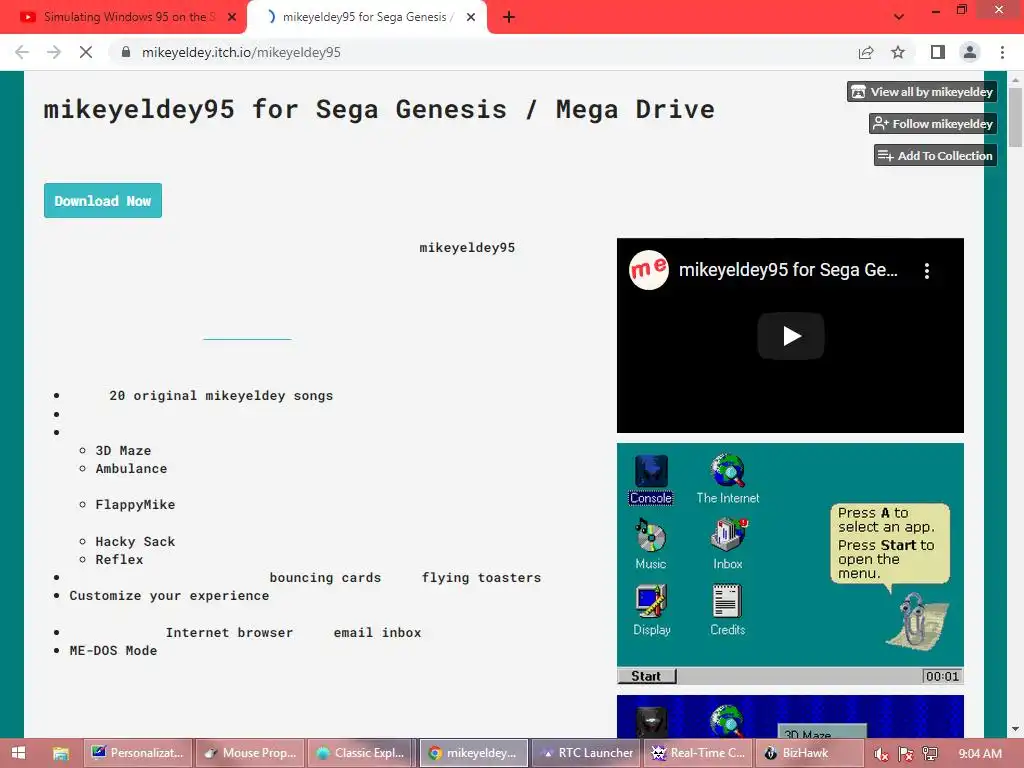Open the Windows Start menu

pyautogui.click(x=18, y=753)
